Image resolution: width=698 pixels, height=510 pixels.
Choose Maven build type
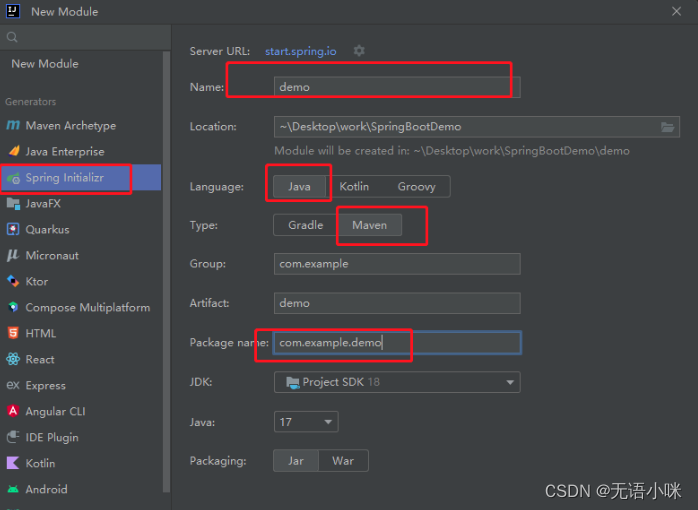point(369,225)
